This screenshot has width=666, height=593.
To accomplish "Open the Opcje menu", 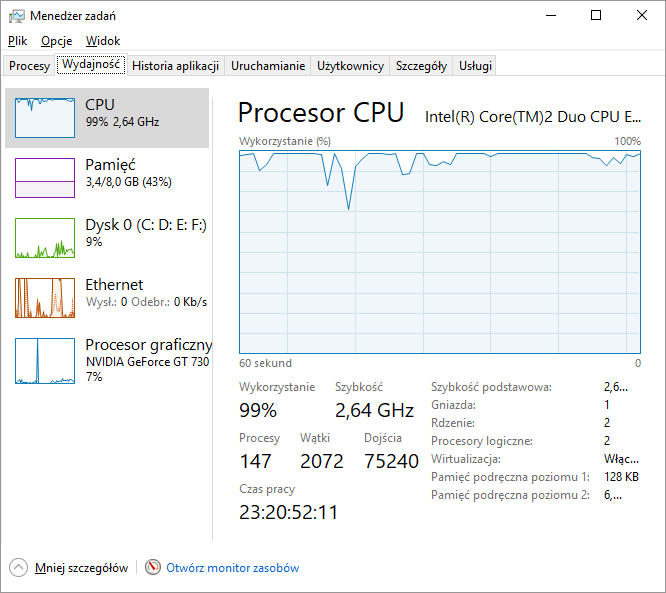I will [56, 41].
